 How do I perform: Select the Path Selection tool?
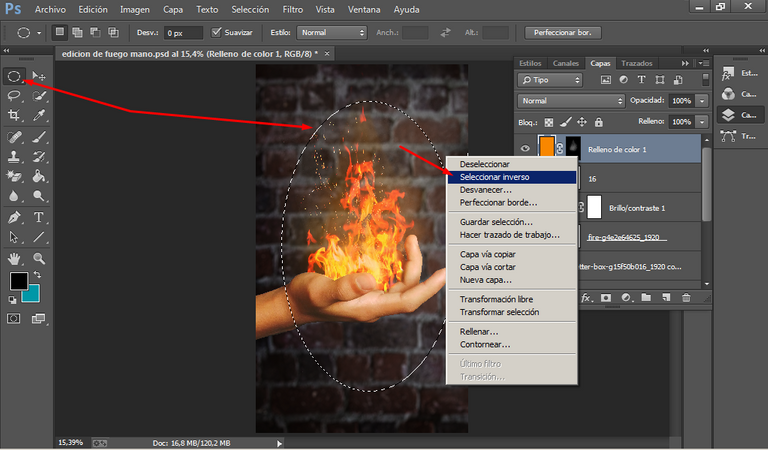coord(14,237)
